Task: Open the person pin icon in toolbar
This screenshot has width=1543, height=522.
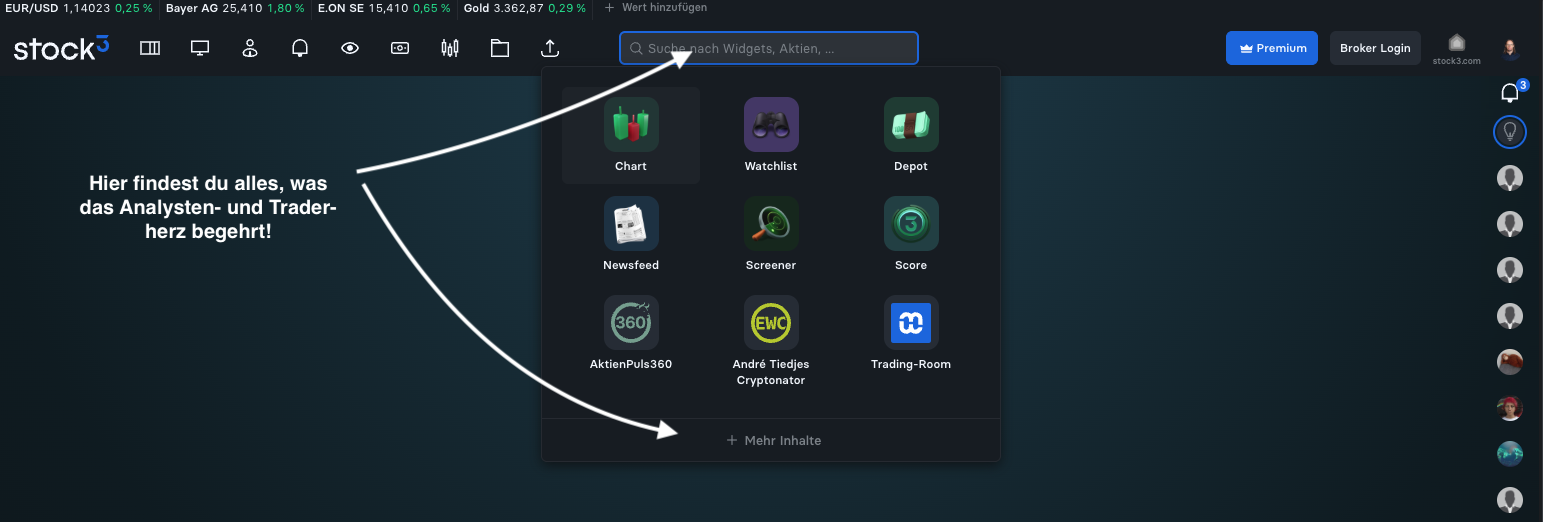Action: (x=250, y=48)
